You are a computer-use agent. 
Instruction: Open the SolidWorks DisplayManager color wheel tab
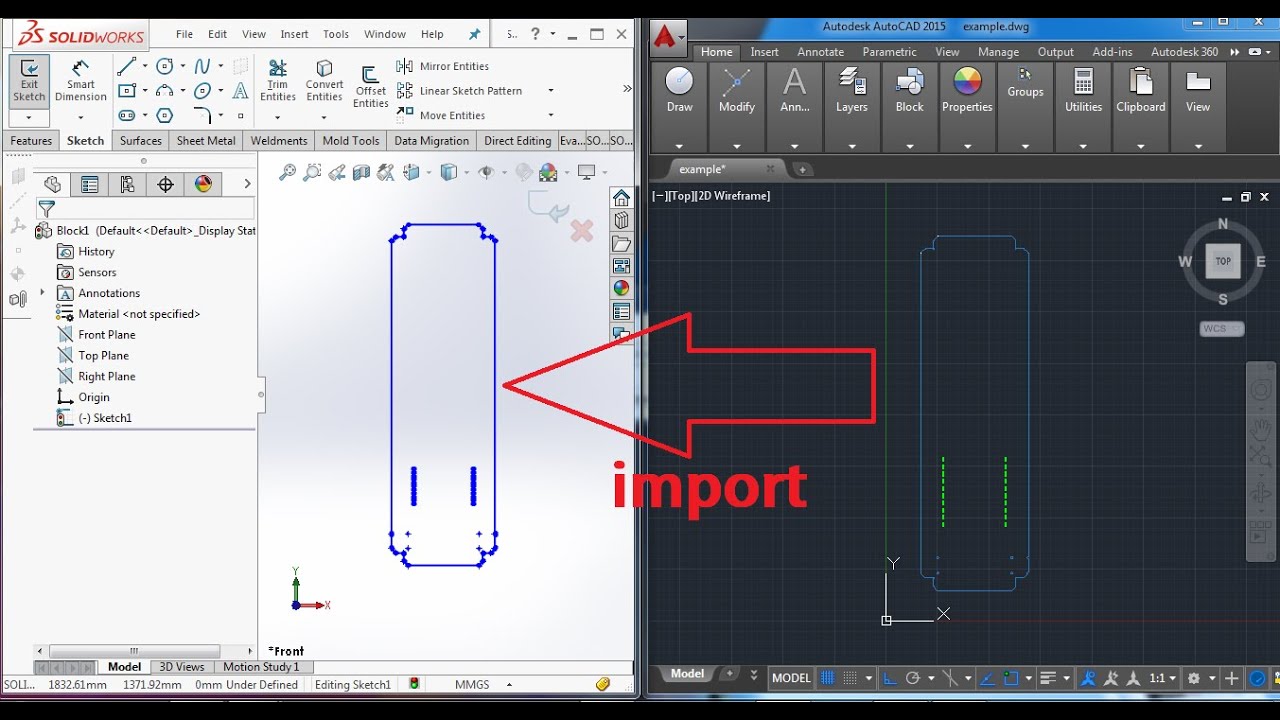click(x=203, y=184)
